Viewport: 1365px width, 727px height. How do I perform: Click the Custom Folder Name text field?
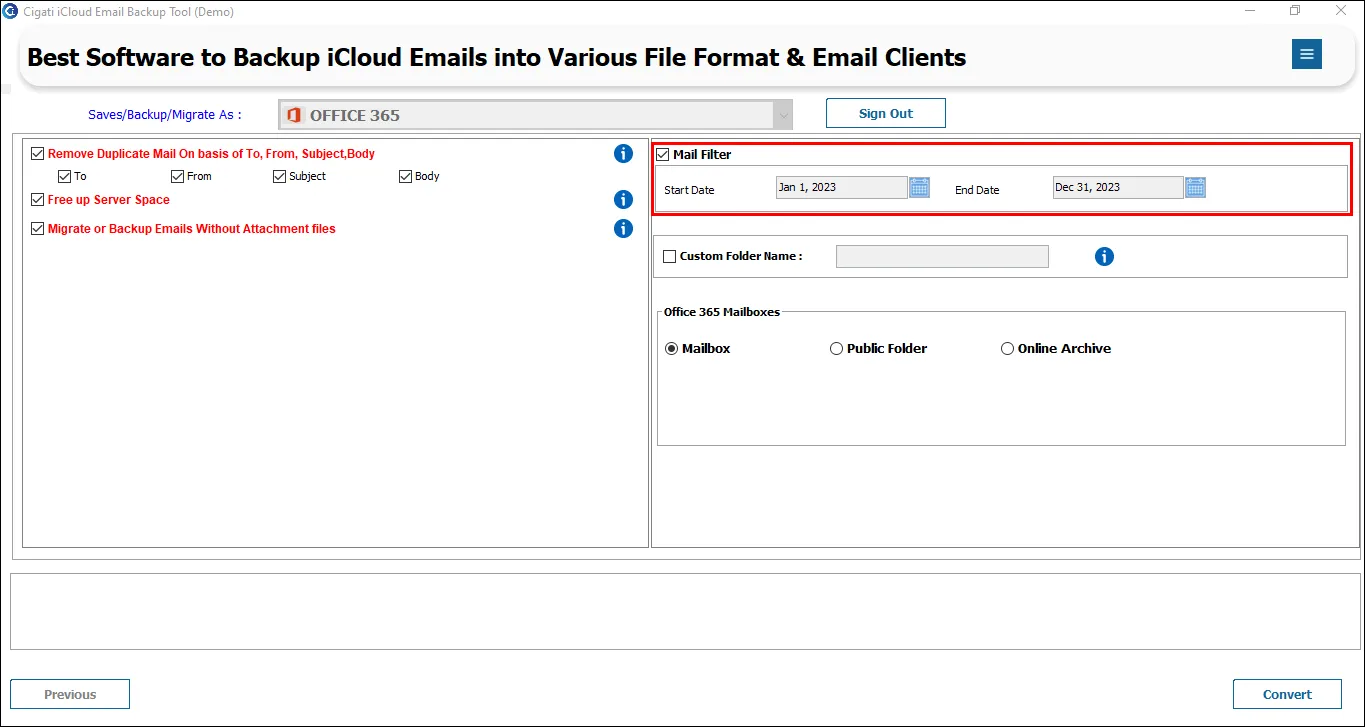942,257
